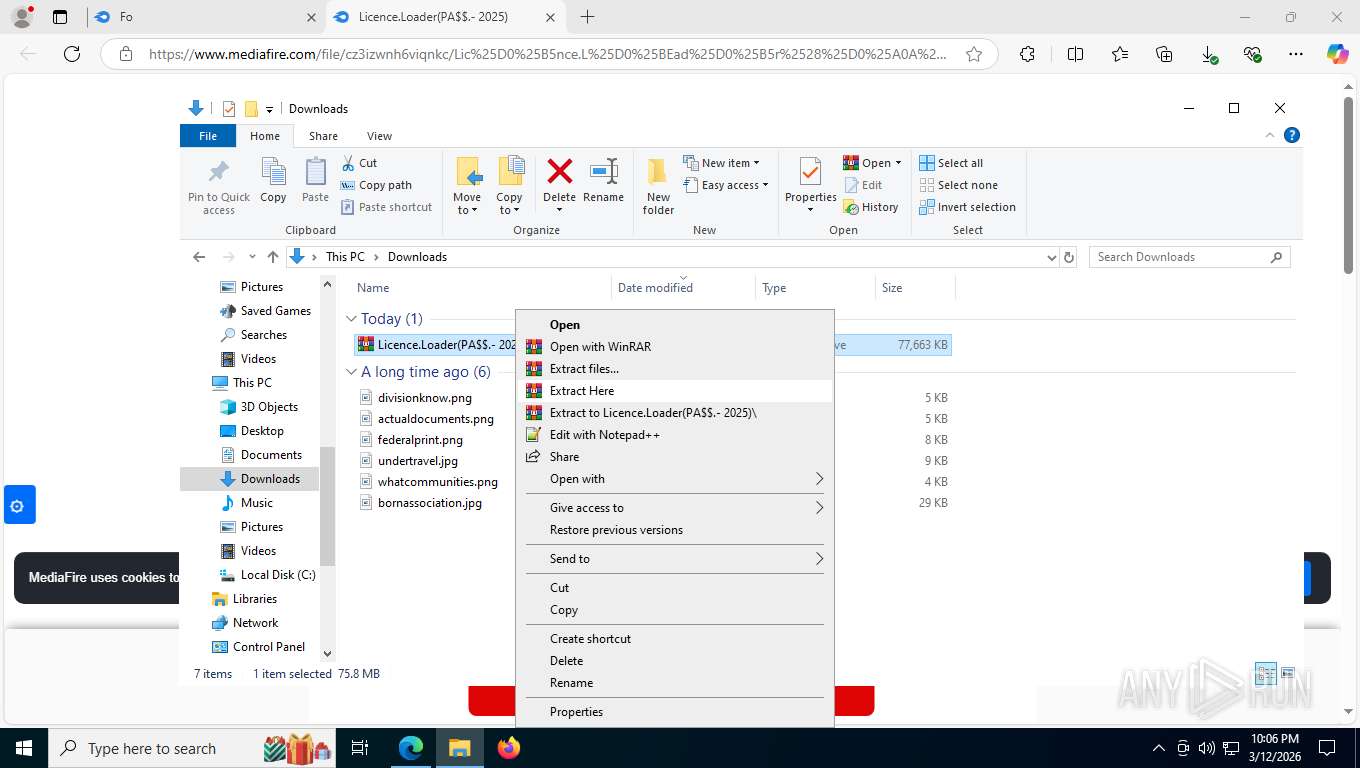
Task: Select the file undertravel.jpg
Action: pos(417,461)
